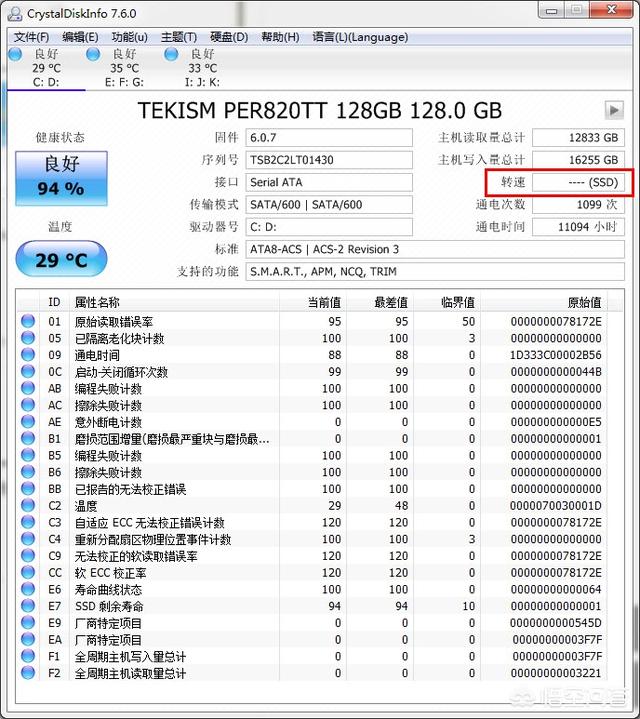Click the 良好 94 % health status button

(x=61, y=178)
